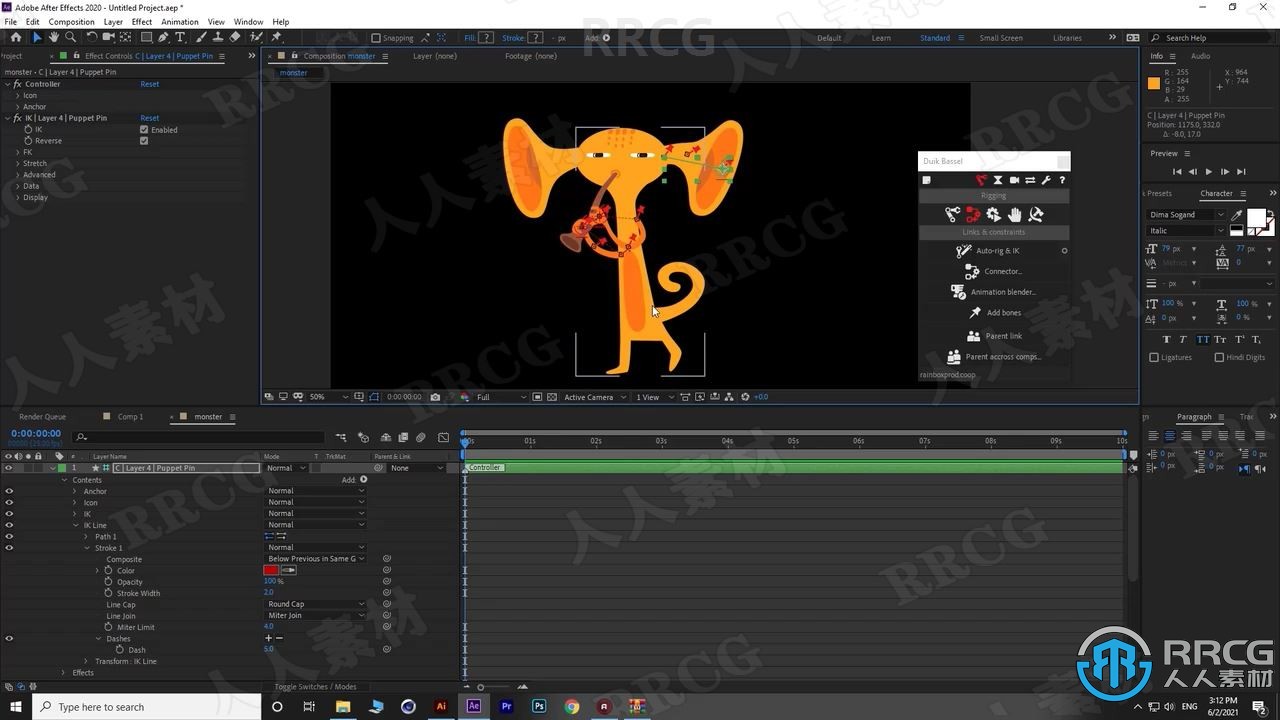Toggle the Reverse checkbox
The image size is (1280, 720).
(x=144, y=141)
